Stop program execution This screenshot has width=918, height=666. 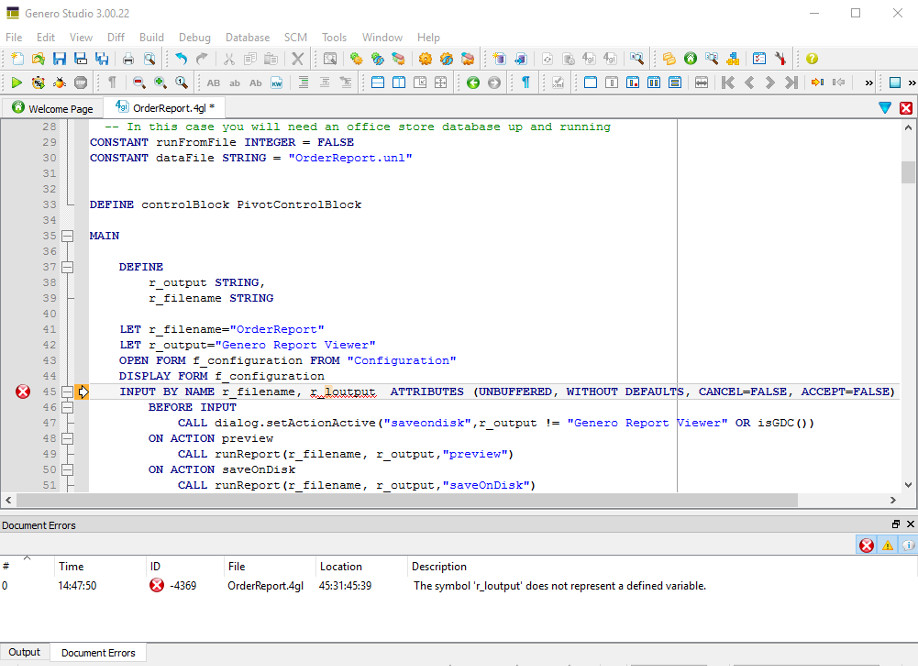(79, 83)
